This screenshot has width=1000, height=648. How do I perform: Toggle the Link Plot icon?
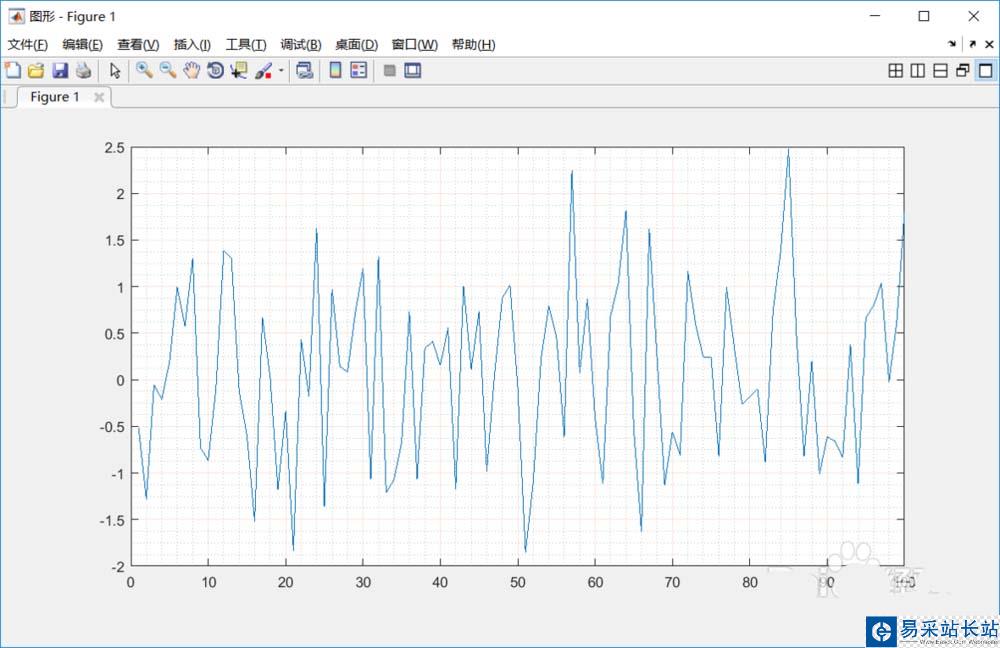pyautogui.click(x=305, y=70)
